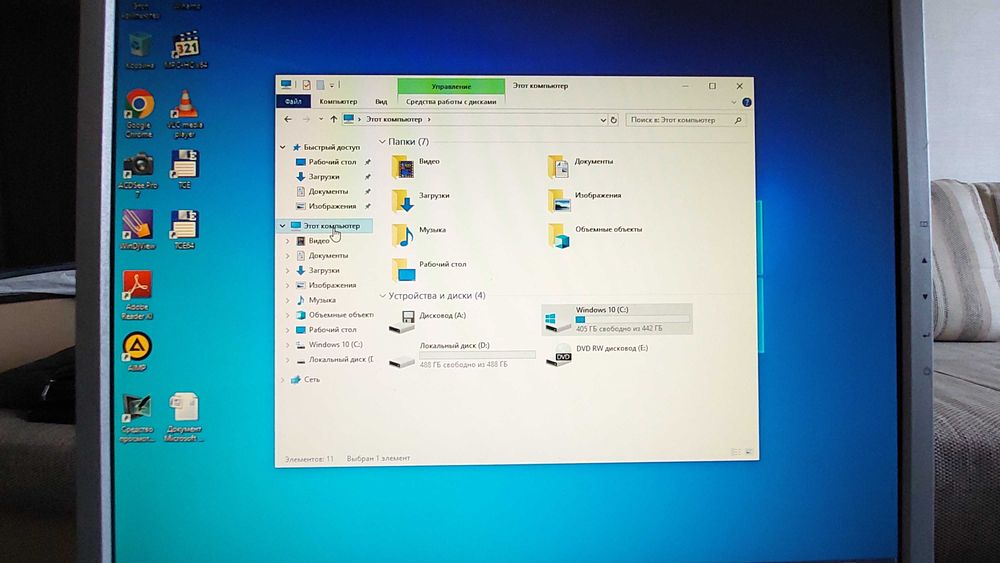
Task: Open the Объемные объекты folder in main pane
Action: click(595, 235)
